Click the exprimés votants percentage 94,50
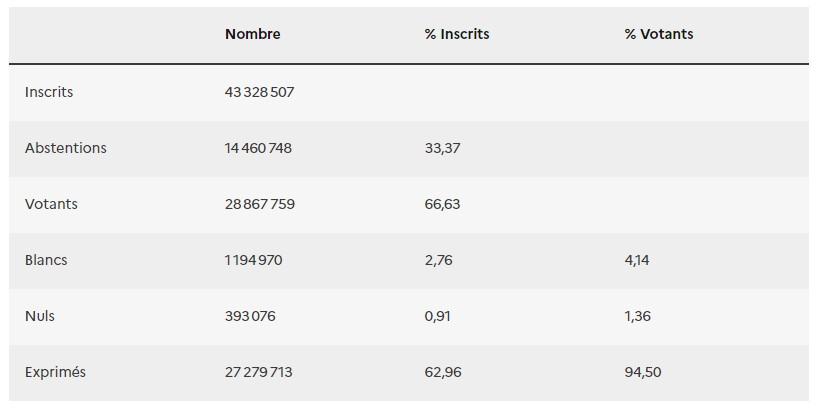Screen dimensions: 817x411 pyautogui.click(x=643, y=372)
